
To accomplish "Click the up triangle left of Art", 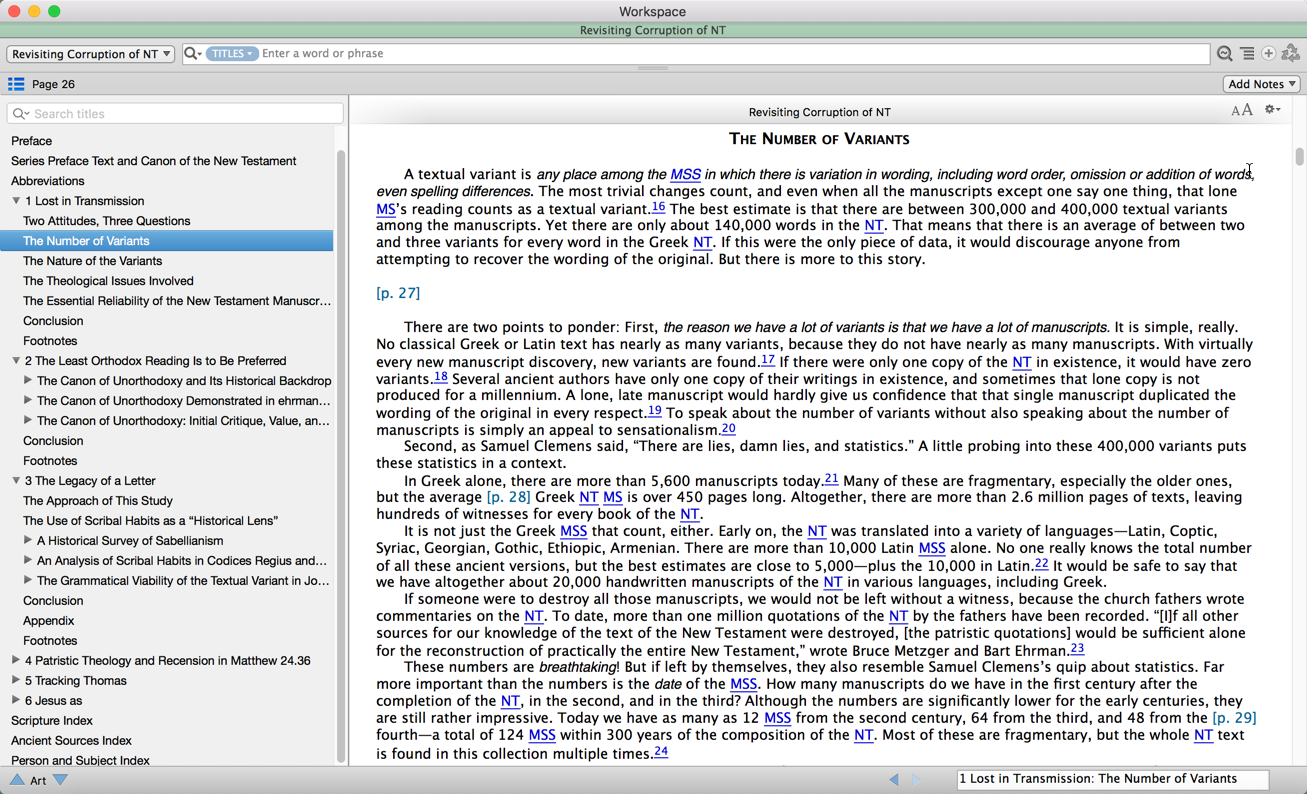I will pos(17,780).
